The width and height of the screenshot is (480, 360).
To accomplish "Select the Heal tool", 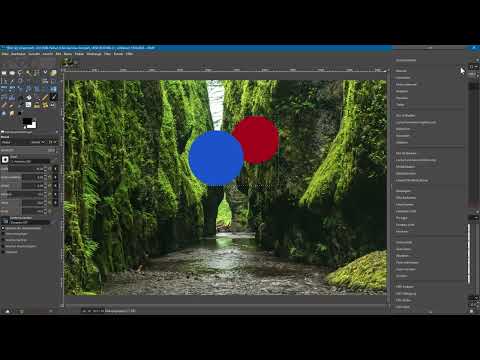I will (45, 105).
